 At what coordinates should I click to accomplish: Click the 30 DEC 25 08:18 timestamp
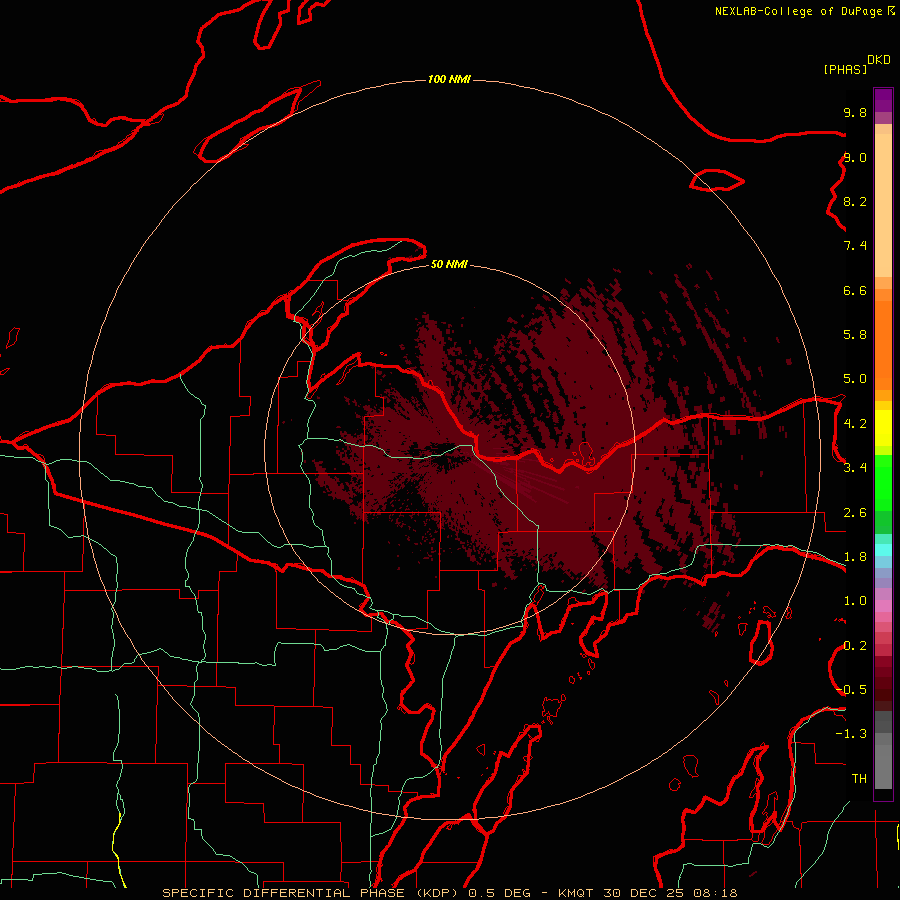click(x=670, y=893)
